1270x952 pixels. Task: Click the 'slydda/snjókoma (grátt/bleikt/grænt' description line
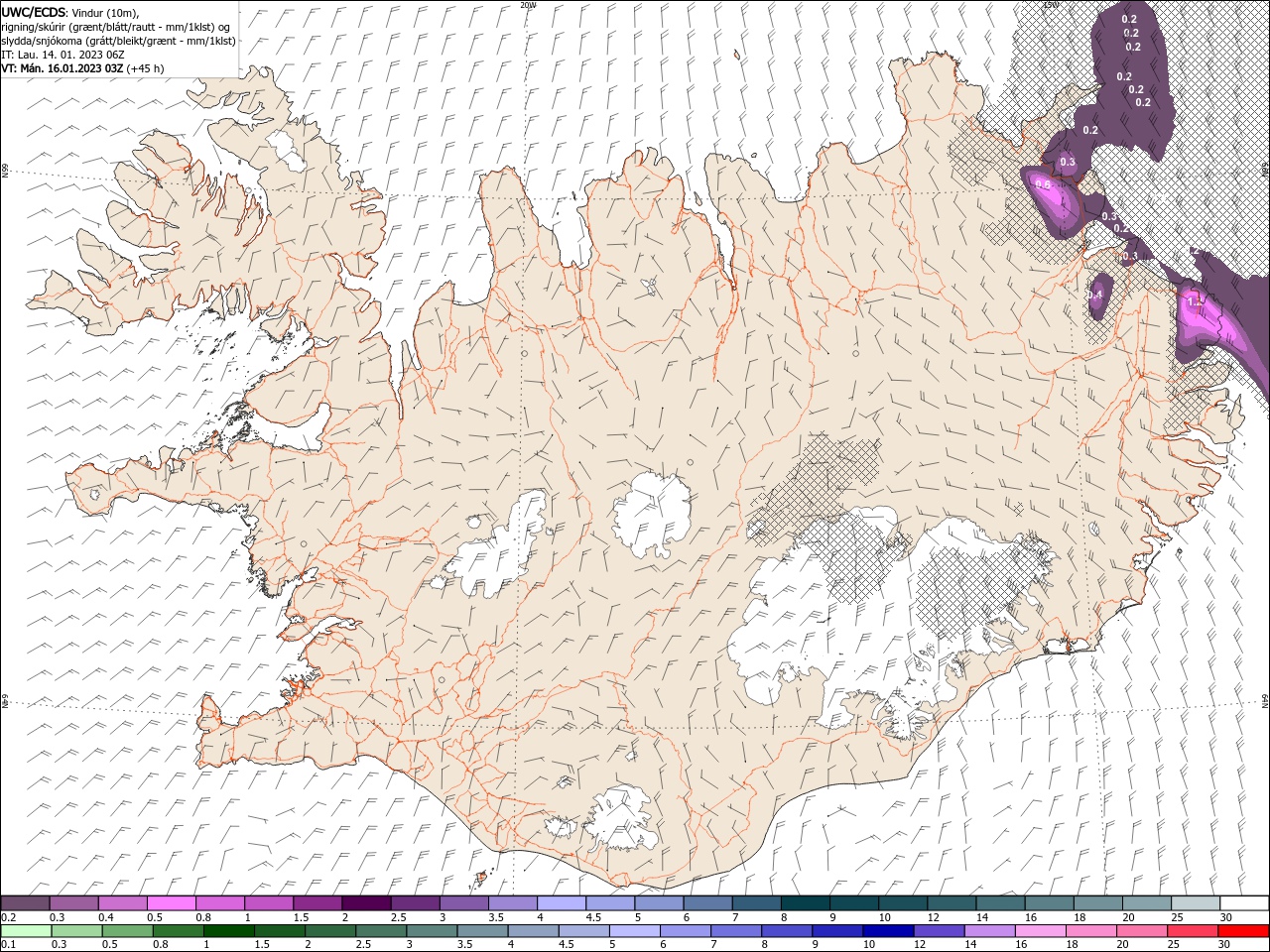click(119, 41)
